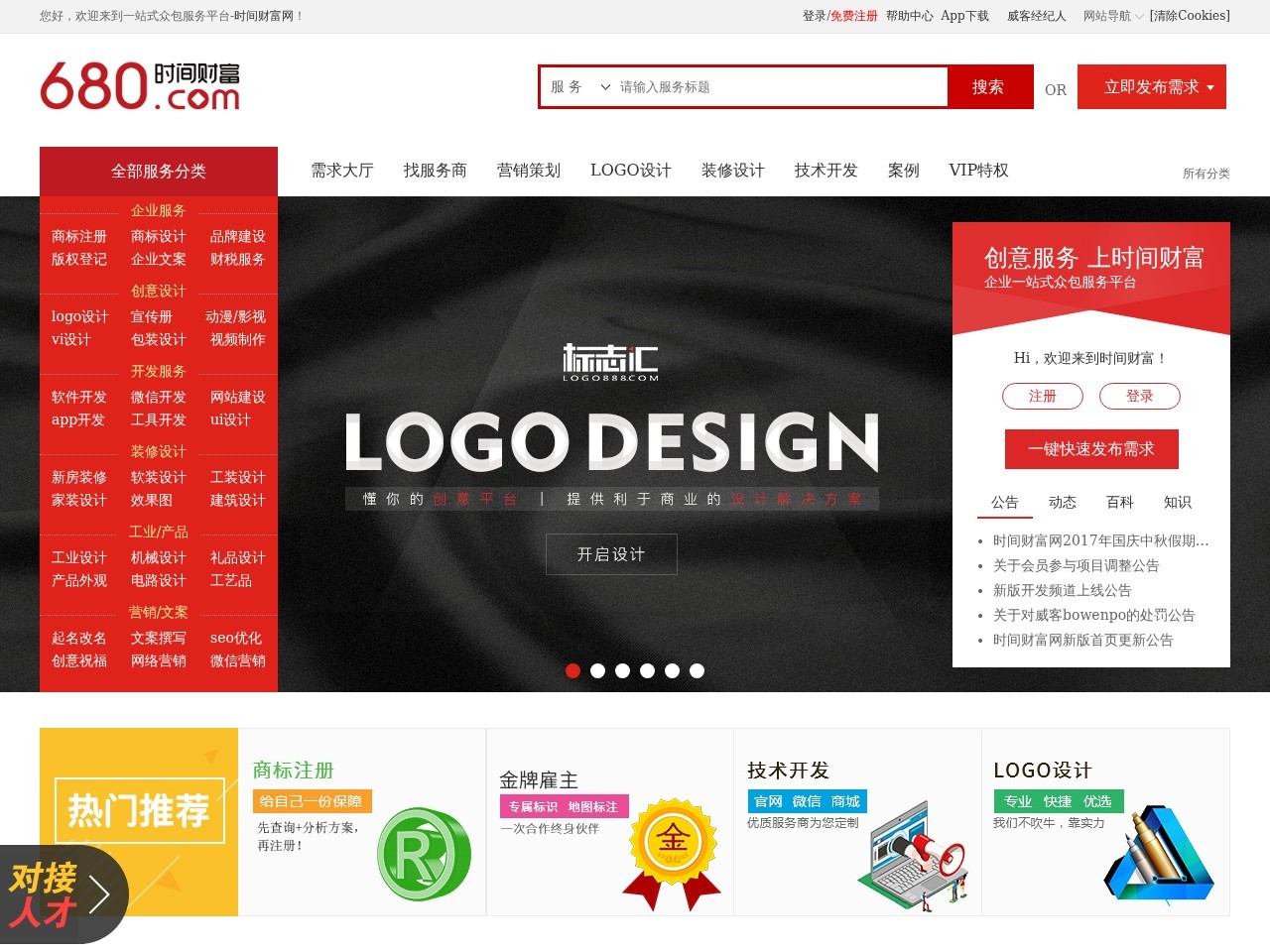Switch to the 动态 tab
The image size is (1270, 952).
[1063, 503]
